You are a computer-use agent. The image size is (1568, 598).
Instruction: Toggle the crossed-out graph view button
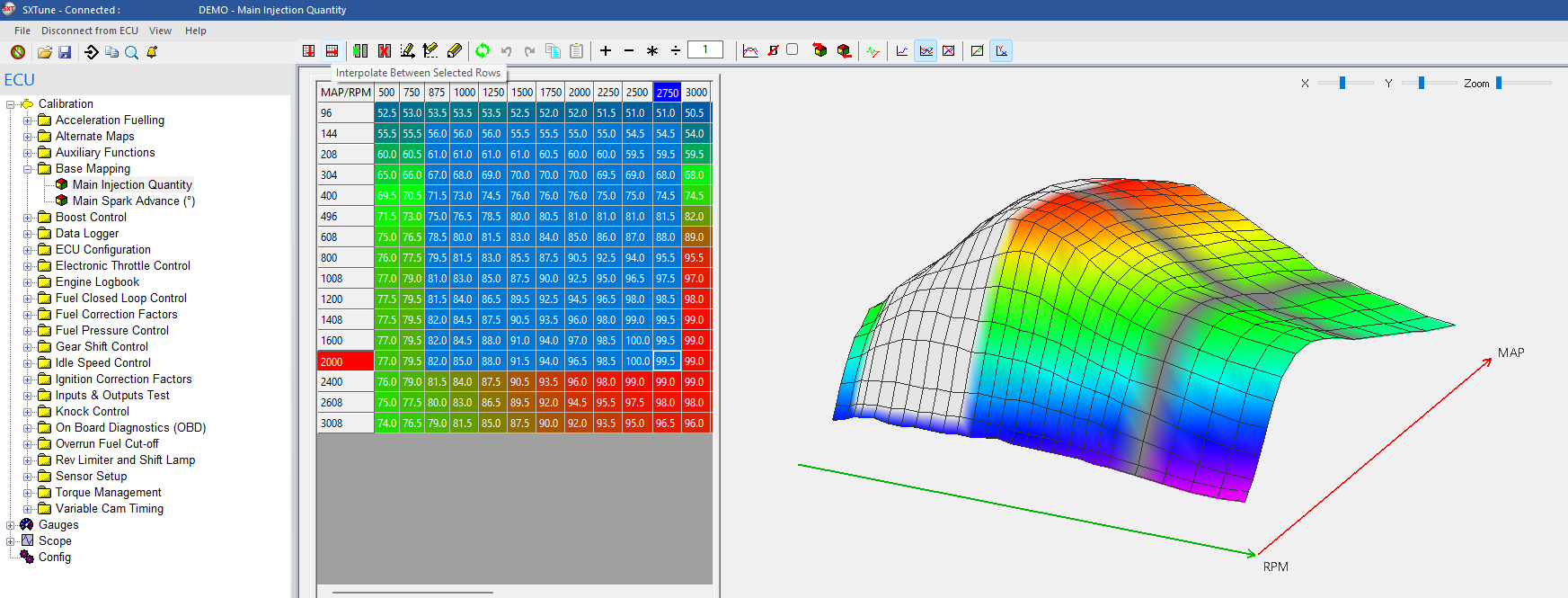point(948,50)
